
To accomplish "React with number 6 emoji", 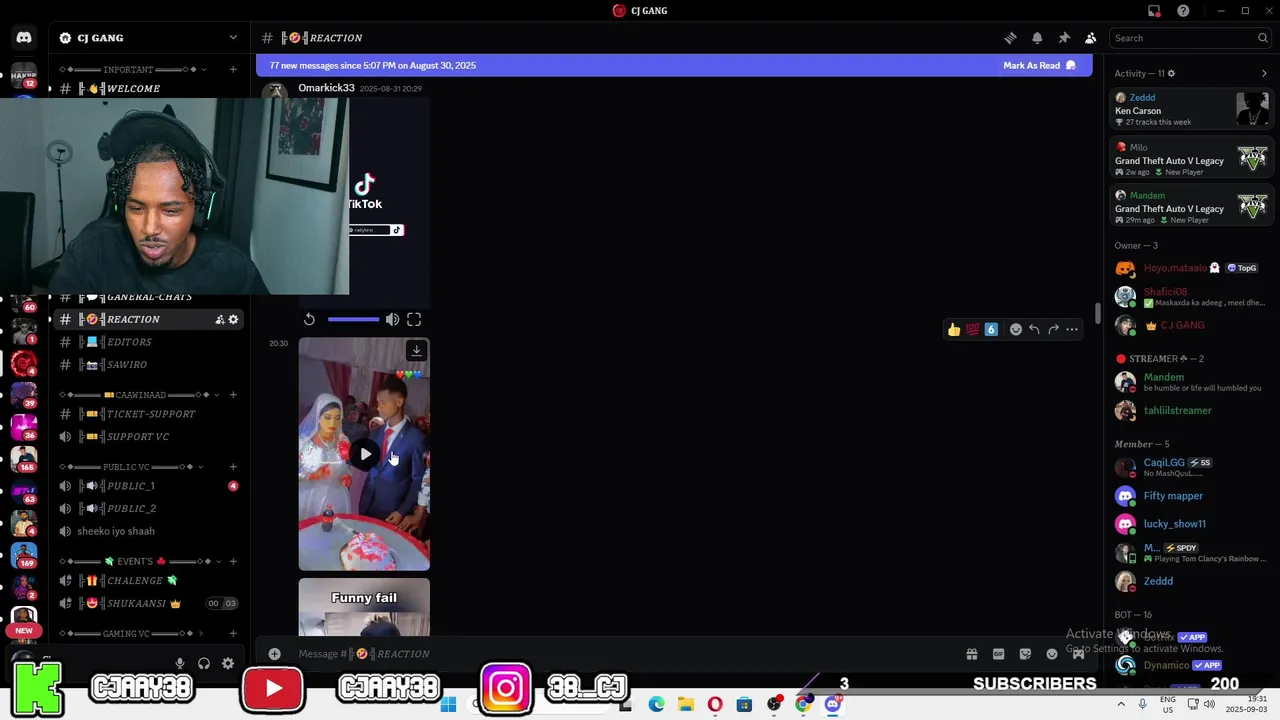I will [x=991, y=329].
